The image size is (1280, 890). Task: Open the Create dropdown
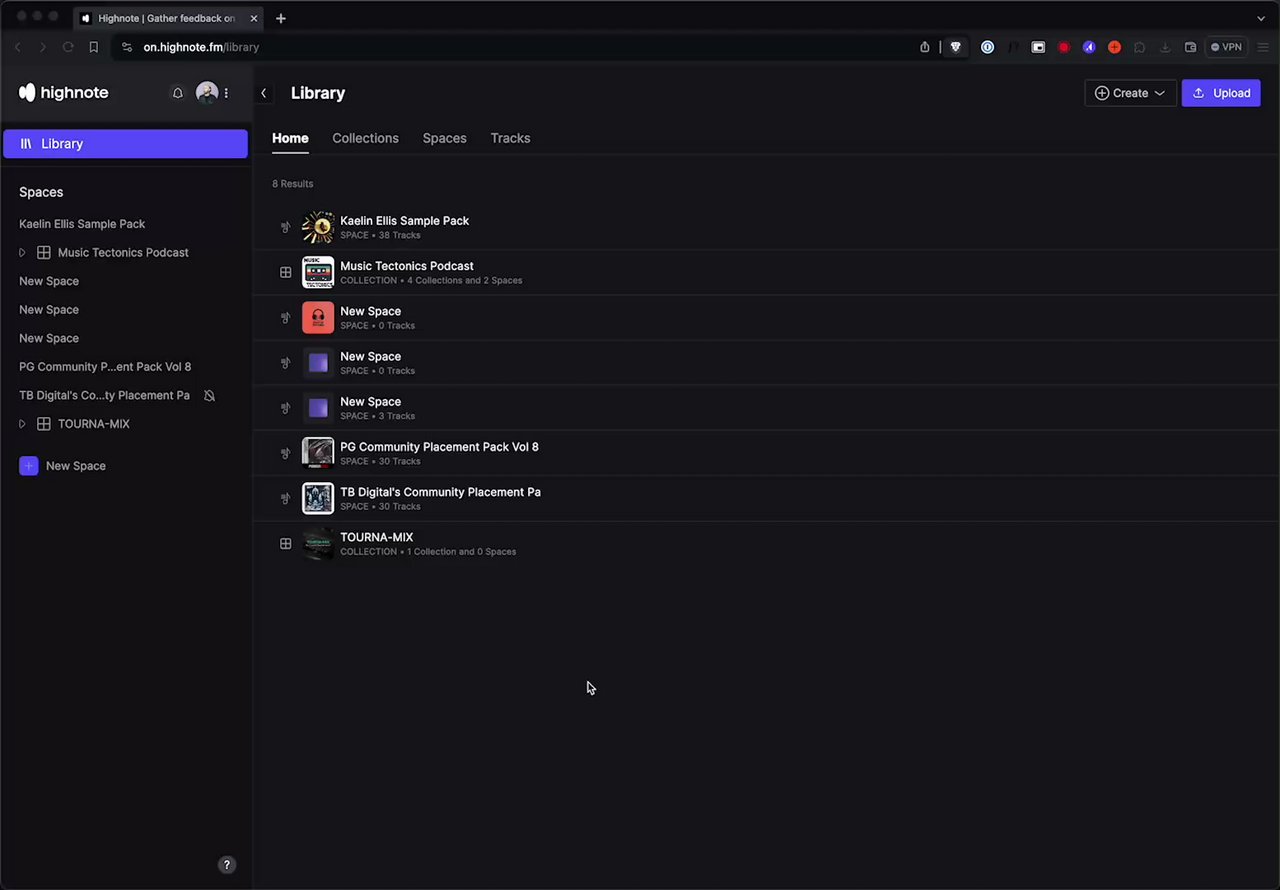[x=1130, y=93]
